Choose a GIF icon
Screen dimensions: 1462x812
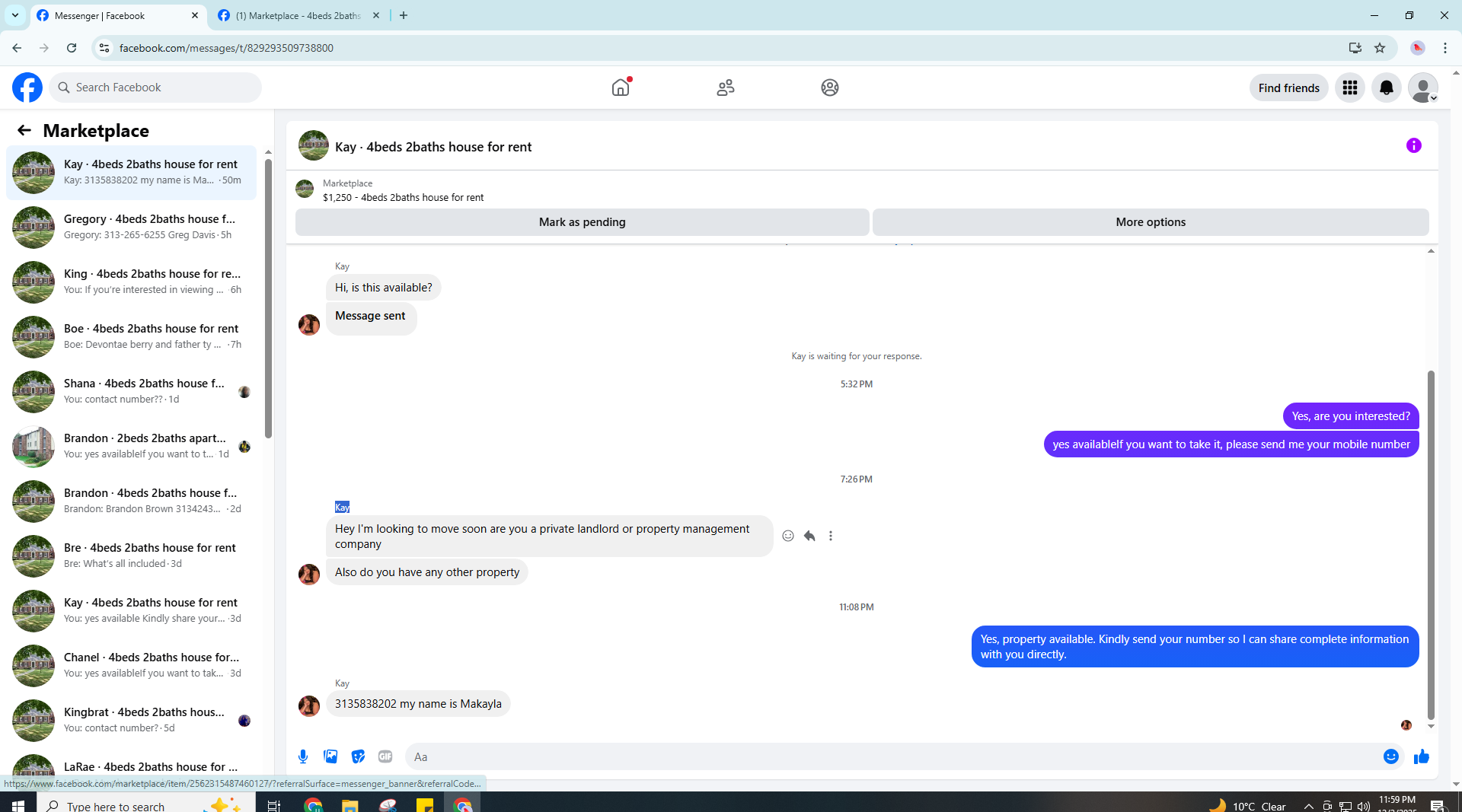pos(385,756)
